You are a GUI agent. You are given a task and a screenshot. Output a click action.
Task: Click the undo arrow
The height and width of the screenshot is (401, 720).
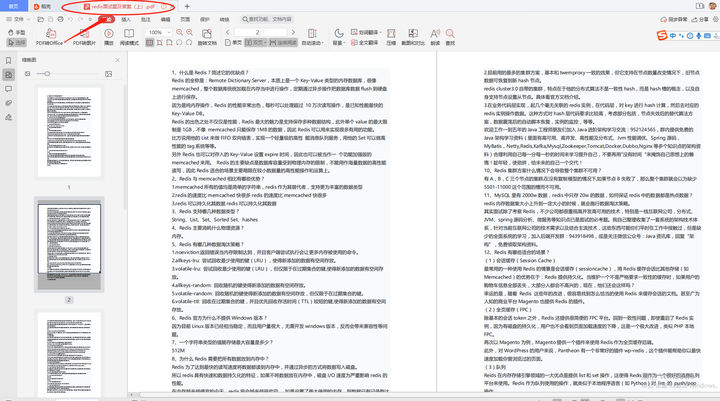click(70, 19)
